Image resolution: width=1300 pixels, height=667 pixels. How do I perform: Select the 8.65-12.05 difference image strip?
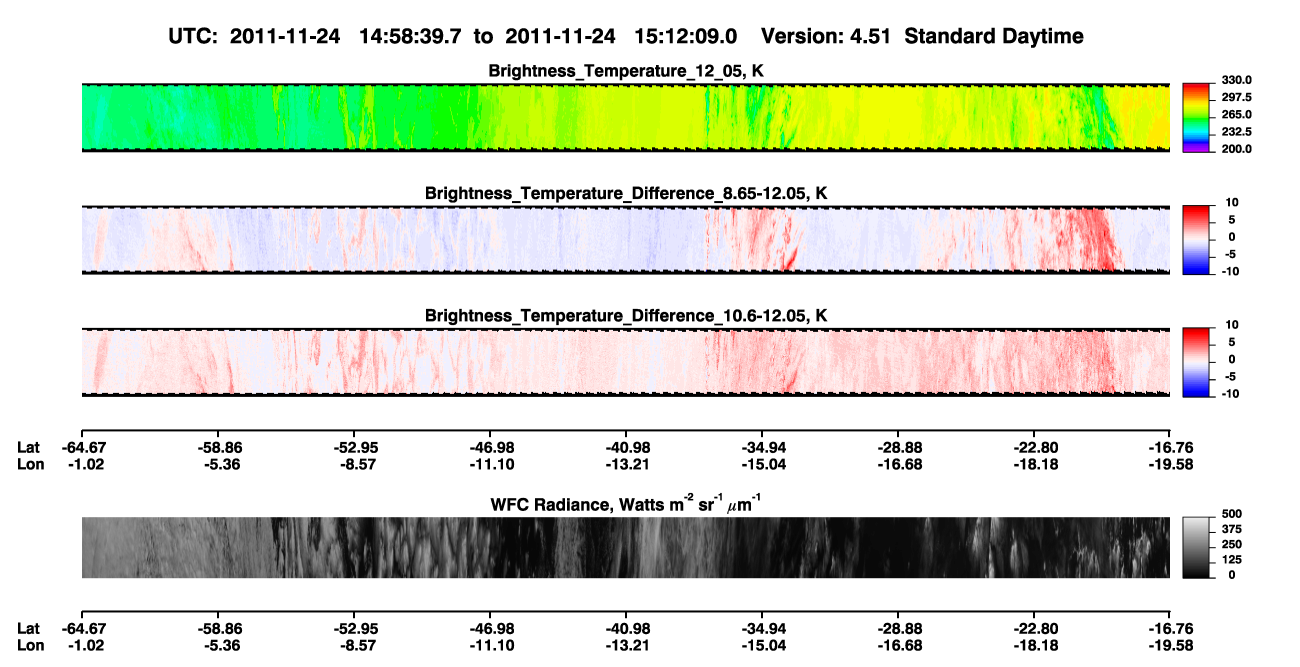coord(625,239)
